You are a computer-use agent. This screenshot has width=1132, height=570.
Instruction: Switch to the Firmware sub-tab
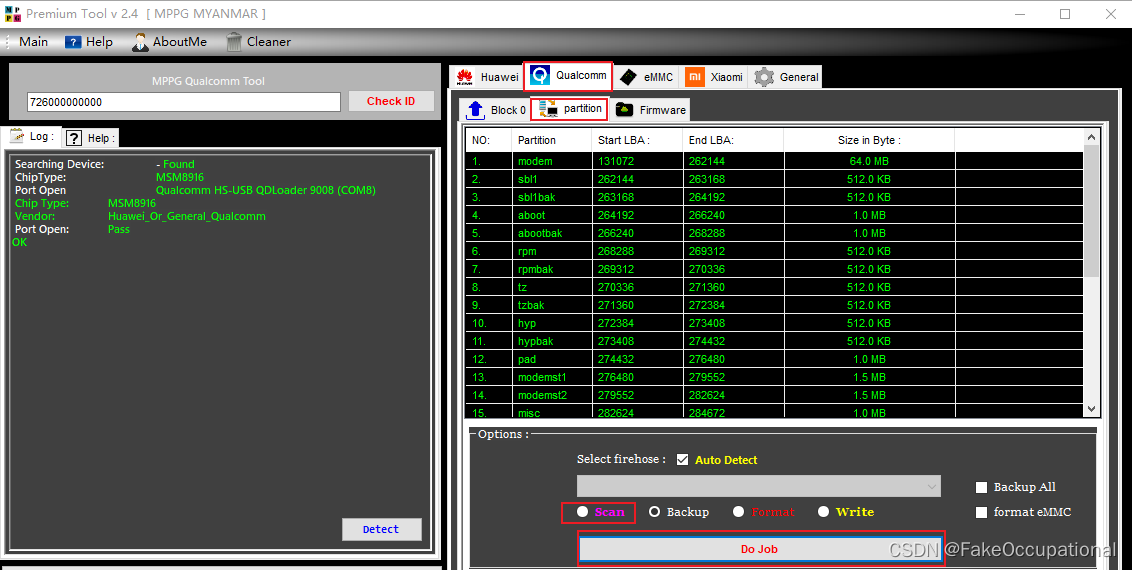[650, 110]
